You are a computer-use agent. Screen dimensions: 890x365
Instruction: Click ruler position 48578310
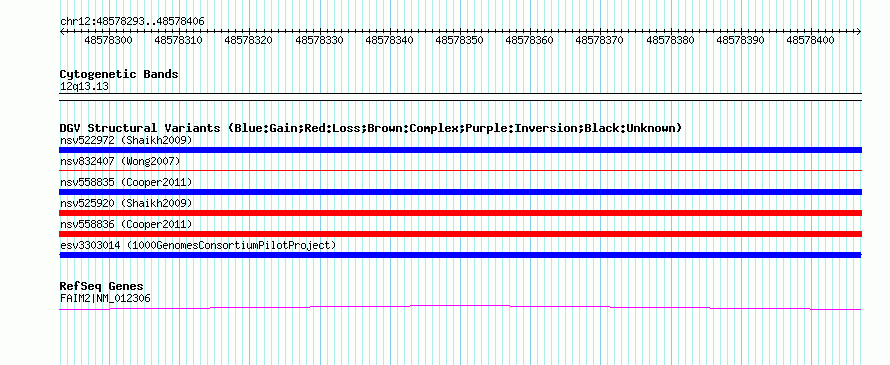tap(178, 41)
